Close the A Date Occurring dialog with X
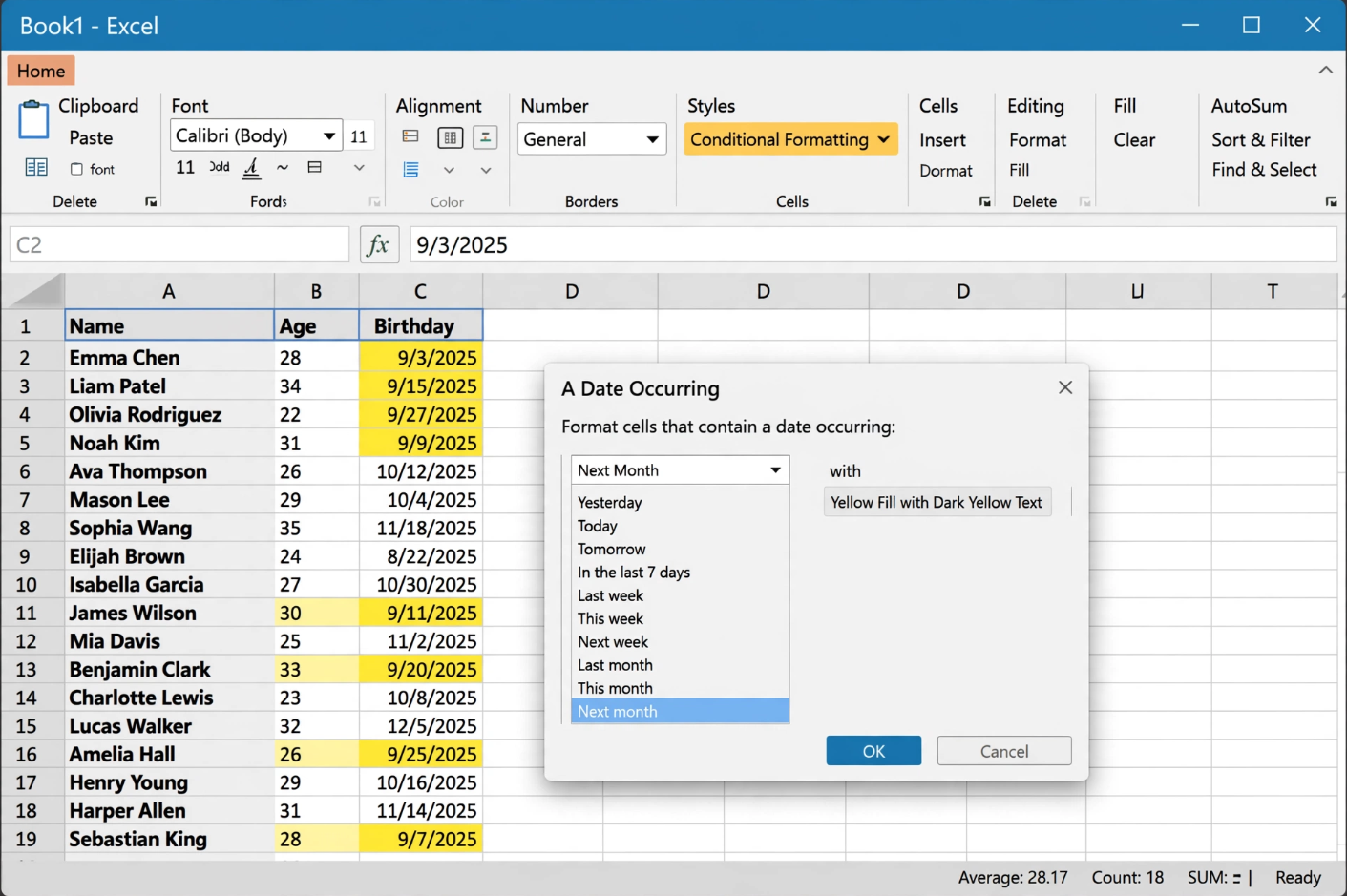 (x=1065, y=387)
